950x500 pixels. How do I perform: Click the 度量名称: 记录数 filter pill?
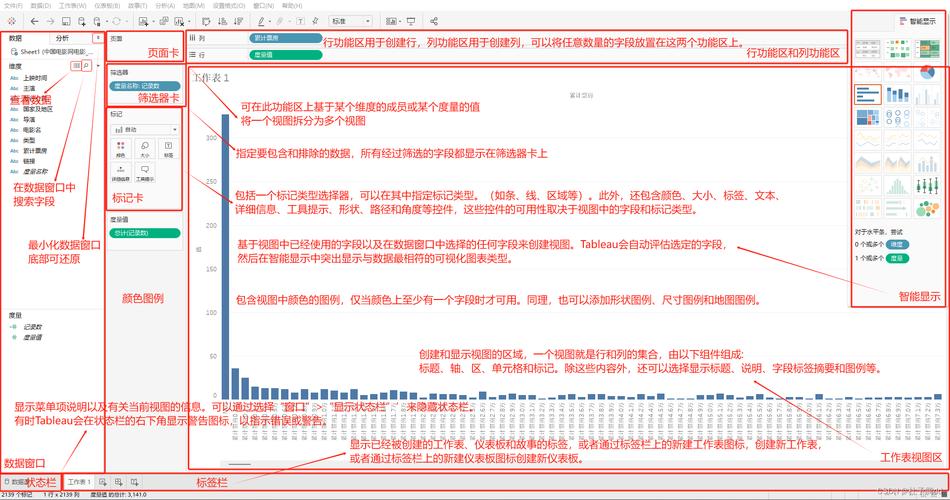pos(145,86)
